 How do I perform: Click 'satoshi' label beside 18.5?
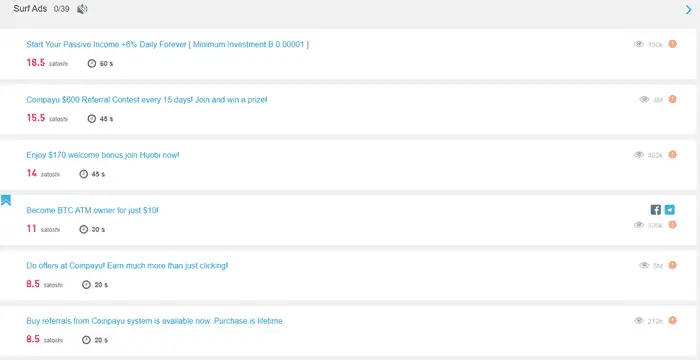tap(58, 64)
